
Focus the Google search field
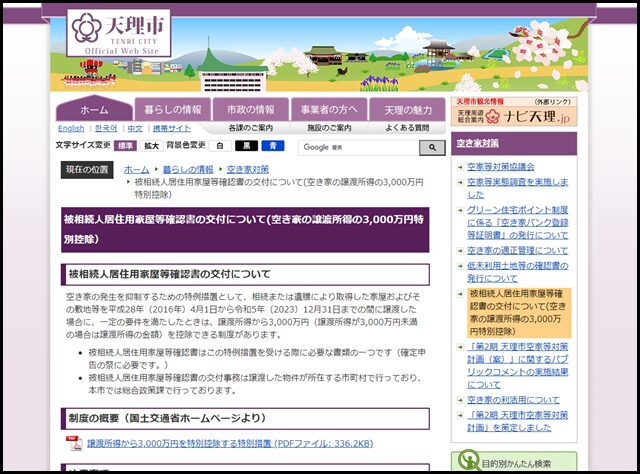[359, 147]
